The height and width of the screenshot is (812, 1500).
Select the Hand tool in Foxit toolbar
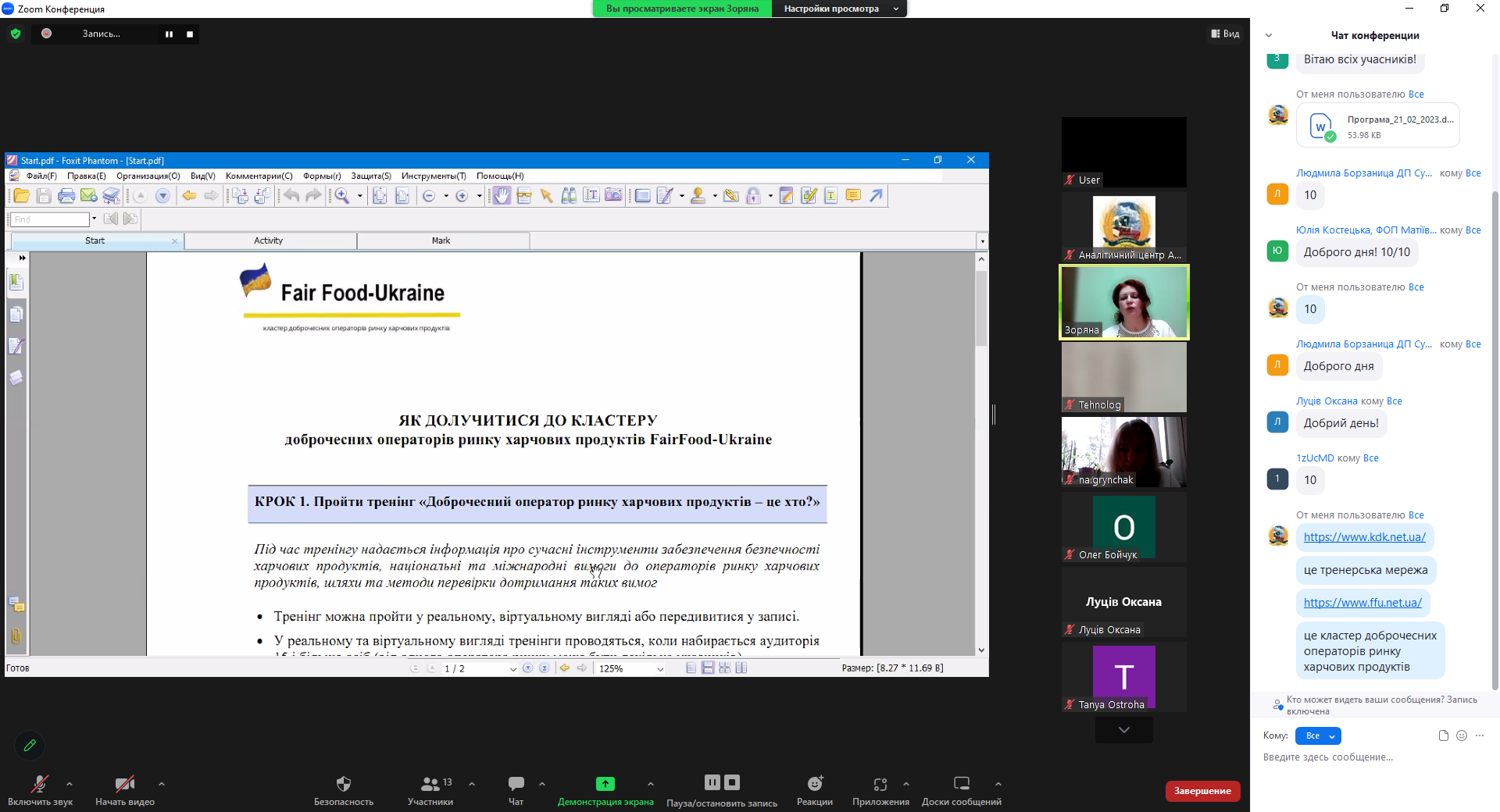click(502, 196)
